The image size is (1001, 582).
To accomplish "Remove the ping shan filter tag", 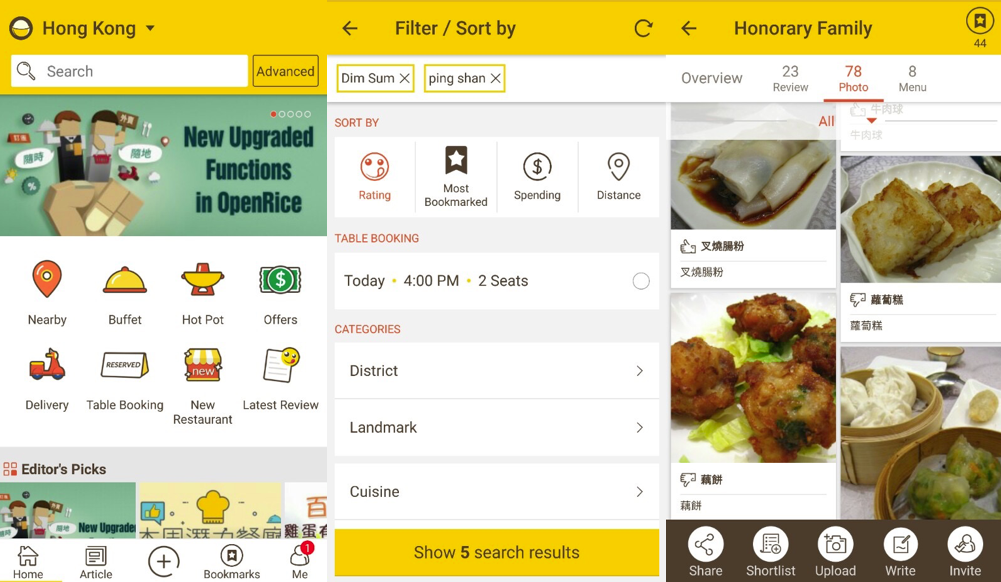I will tap(495, 78).
